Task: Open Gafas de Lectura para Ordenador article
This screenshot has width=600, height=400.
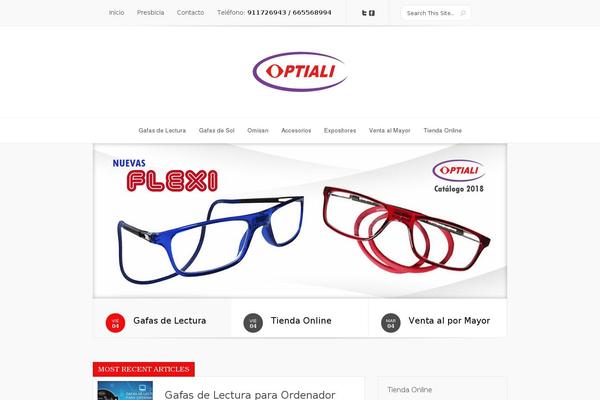Action: tap(250, 395)
